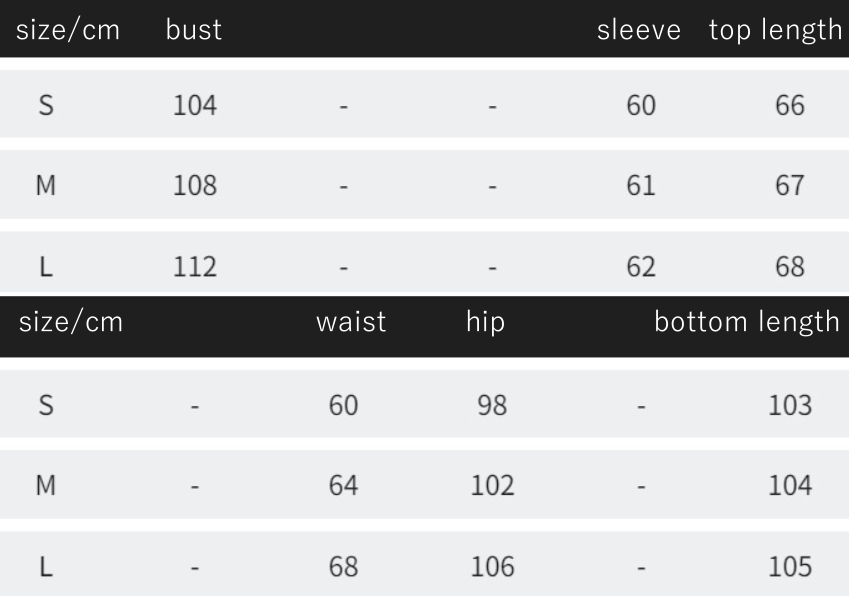The width and height of the screenshot is (849, 596).
Task: Click size/cm header in the top table
Action: [68, 30]
